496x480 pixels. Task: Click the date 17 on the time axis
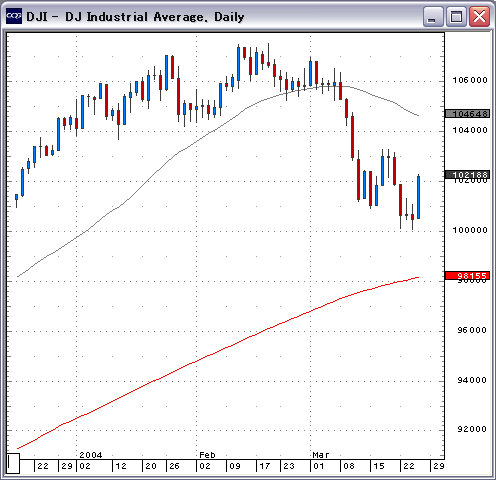tap(265, 466)
